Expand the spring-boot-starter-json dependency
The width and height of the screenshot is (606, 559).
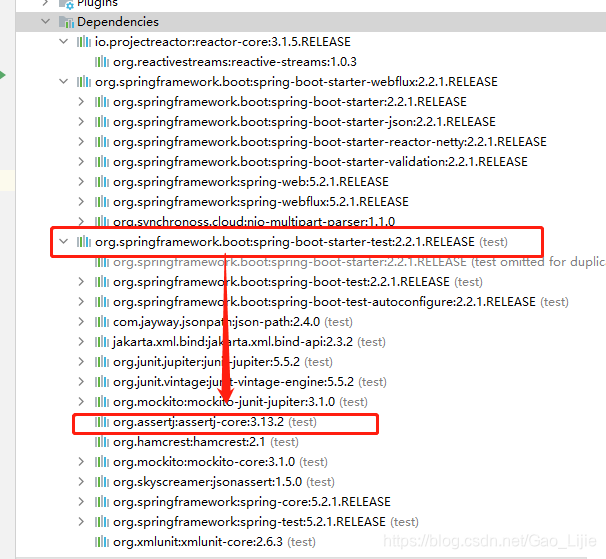(x=81, y=122)
